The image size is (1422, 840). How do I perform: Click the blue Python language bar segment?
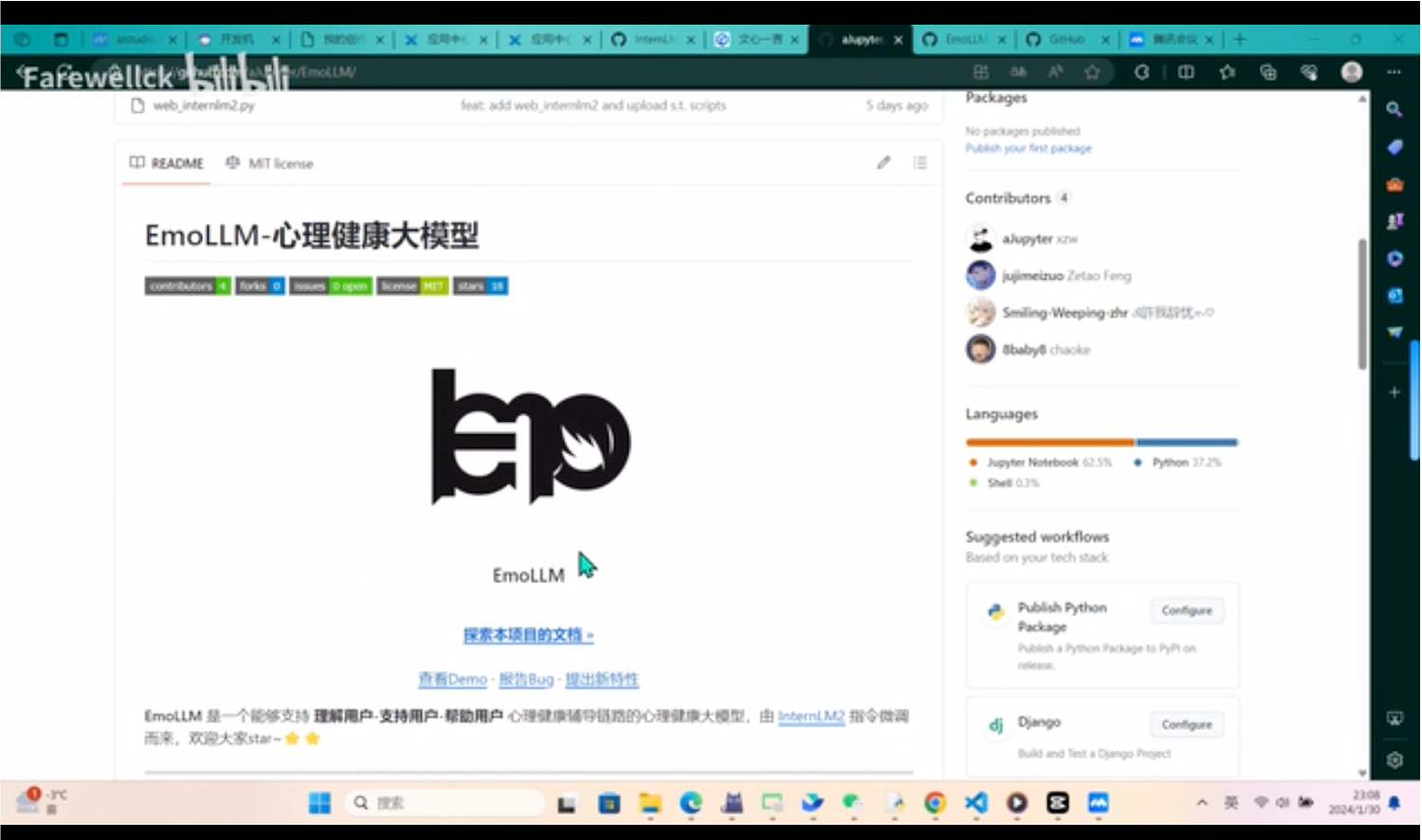tap(1187, 443)
